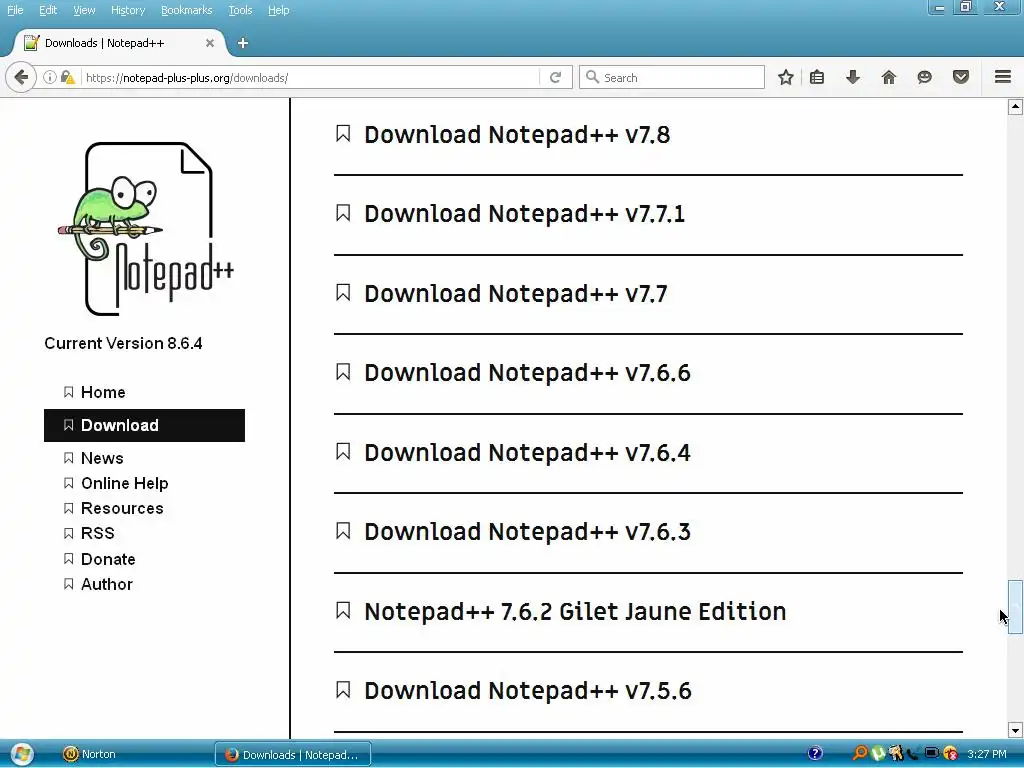Click the scrollbar down arrow
Screen dimensions: 1024x768
[x=1015, y=730]
